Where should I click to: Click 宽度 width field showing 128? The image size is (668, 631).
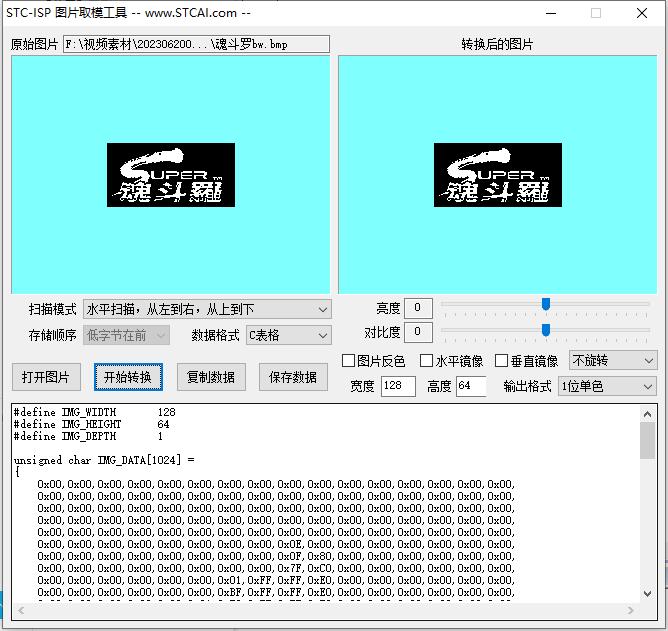[x=398, y=386]
